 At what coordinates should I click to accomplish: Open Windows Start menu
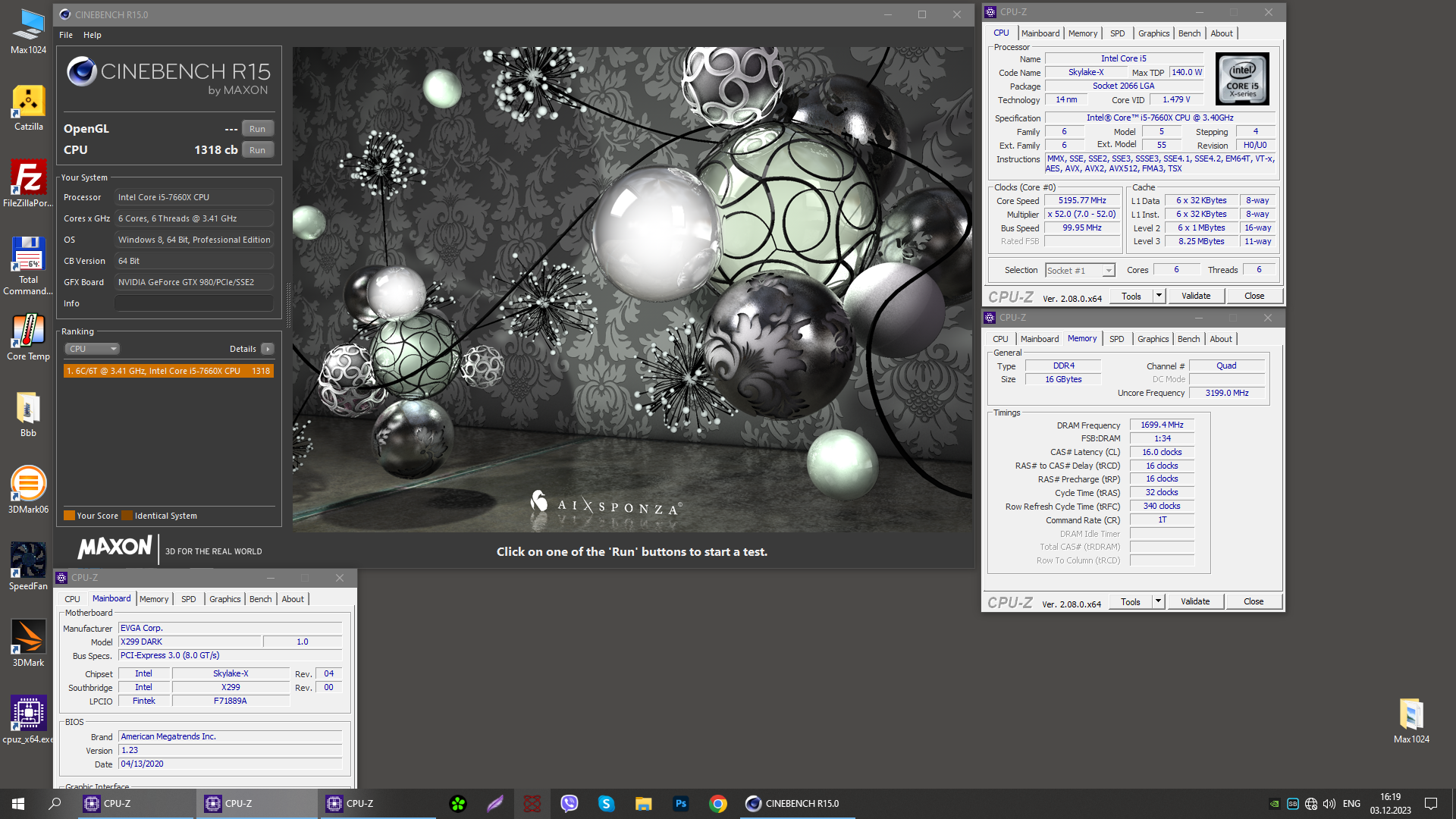(18, 804)
